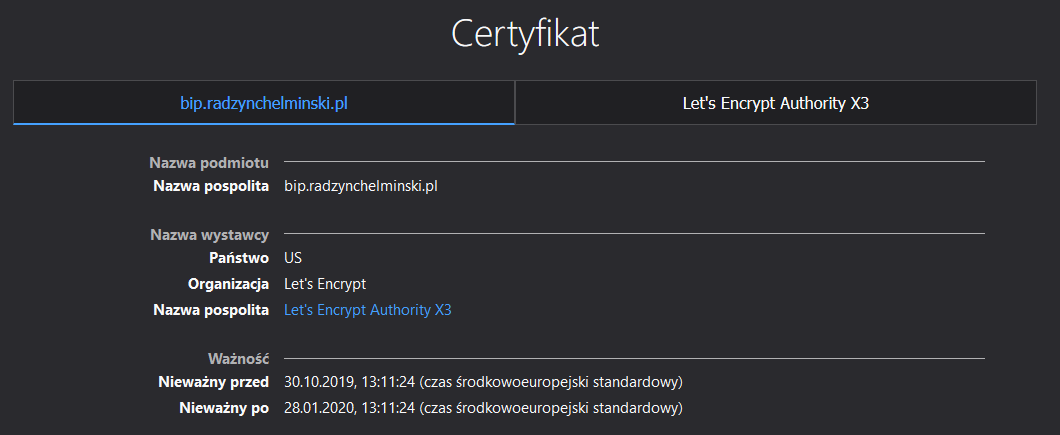Image resolution: width=1060 pixels, height=435 pixels.
Task: Click the divider line beside Ważność heading
Action: (634, 358)
